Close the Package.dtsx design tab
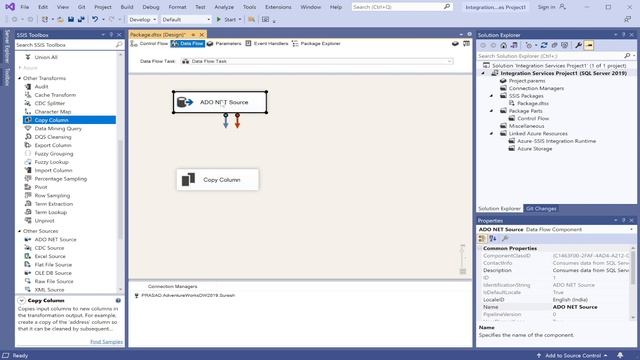The image size is (640, 360). pos(202,35)
